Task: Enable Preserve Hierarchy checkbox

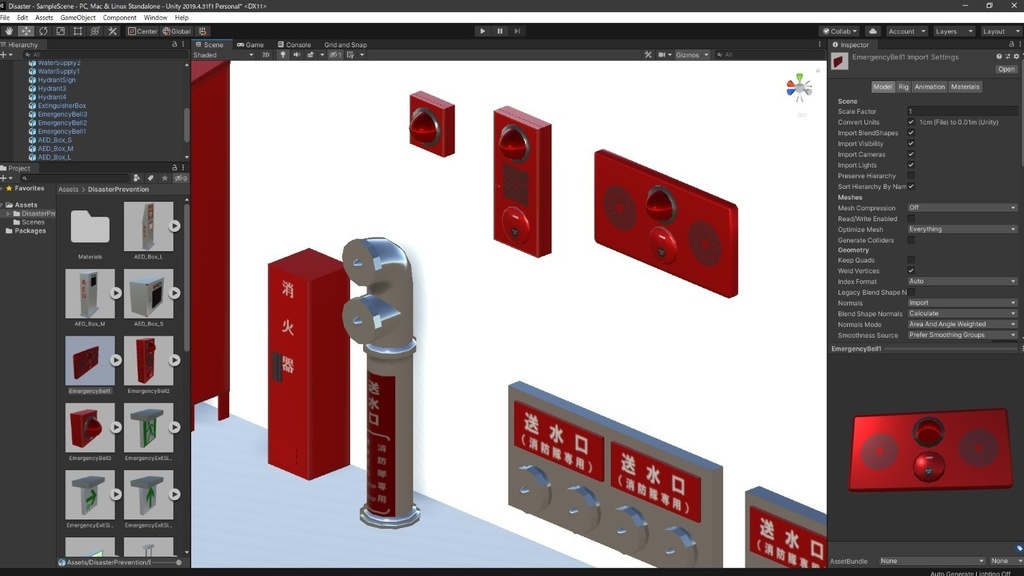Action: 911,176
